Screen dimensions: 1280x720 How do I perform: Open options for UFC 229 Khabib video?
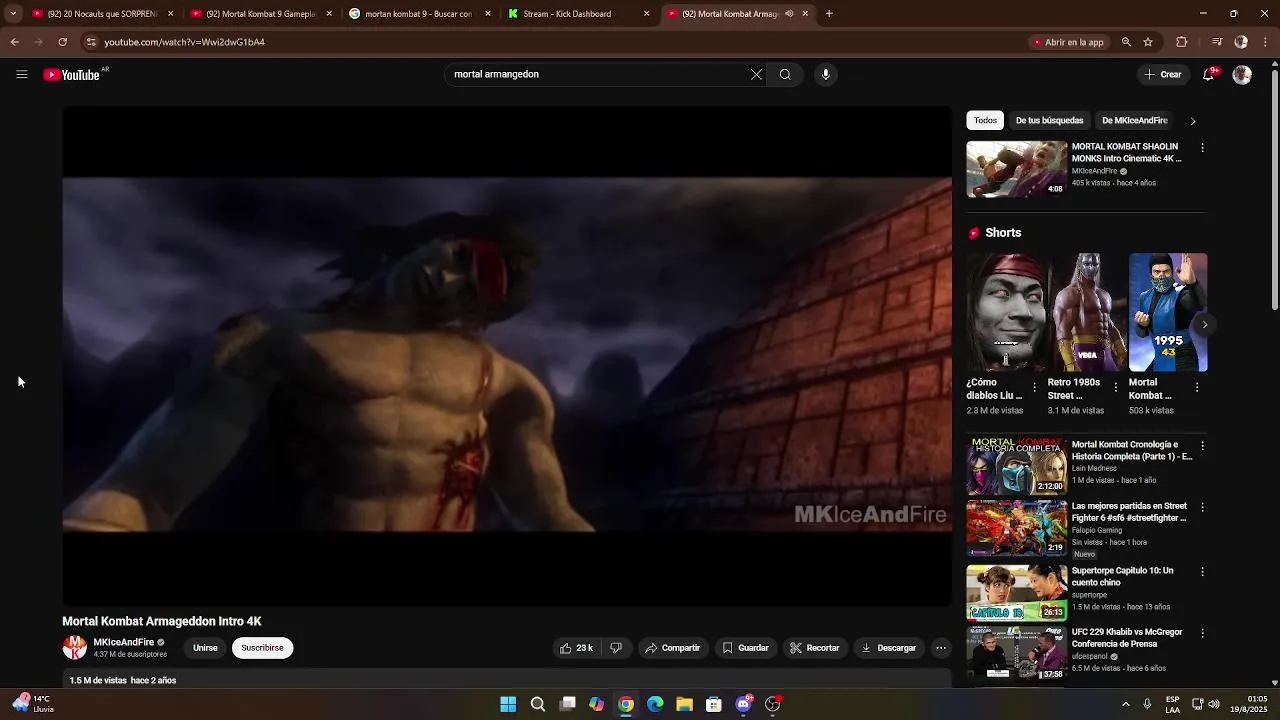(1202, 633)
